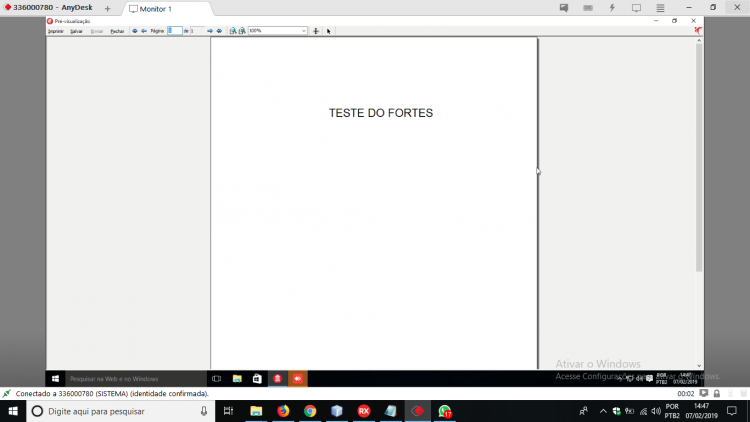The image size is (750, 422).
Task: Open the People icon in system tray
Action: click(584, 411)
